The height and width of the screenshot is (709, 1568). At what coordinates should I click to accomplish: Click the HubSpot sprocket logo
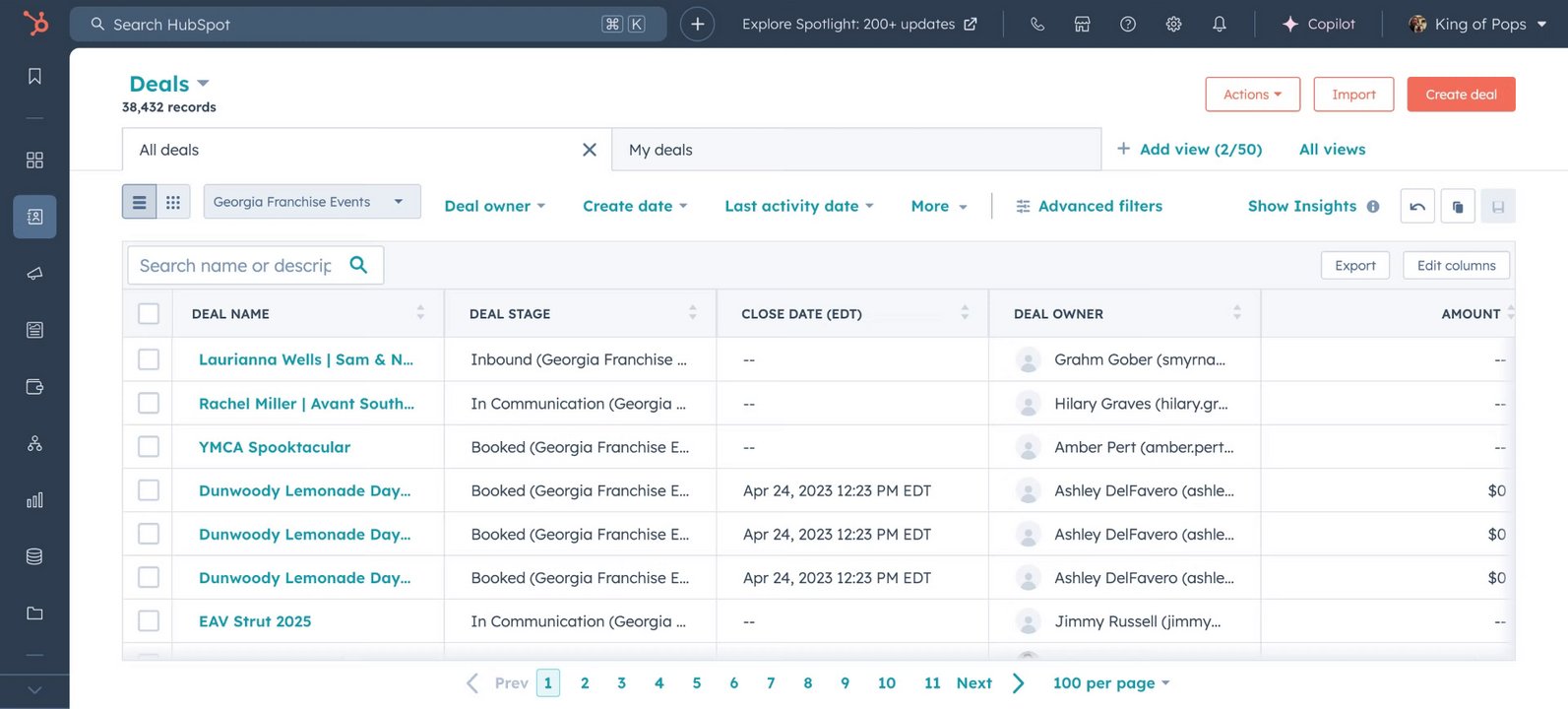pos(35,23)
